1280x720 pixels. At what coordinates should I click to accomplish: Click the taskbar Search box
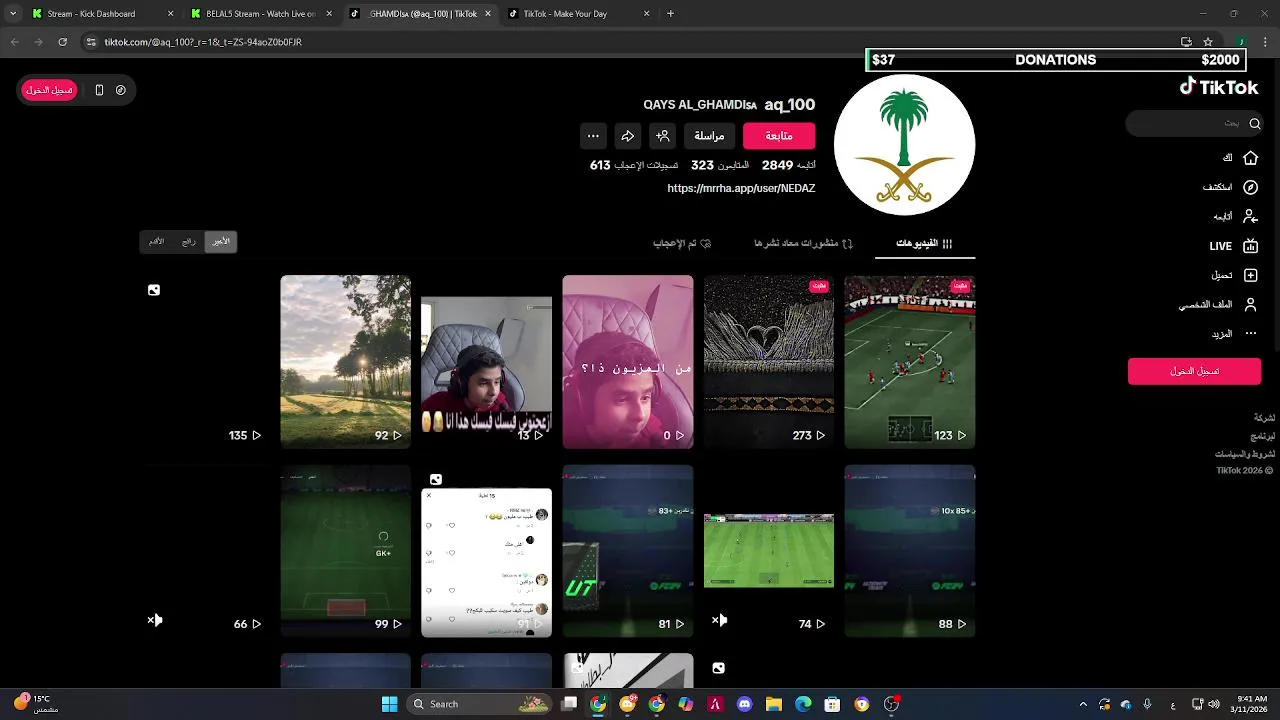click(x=480, y=704)
